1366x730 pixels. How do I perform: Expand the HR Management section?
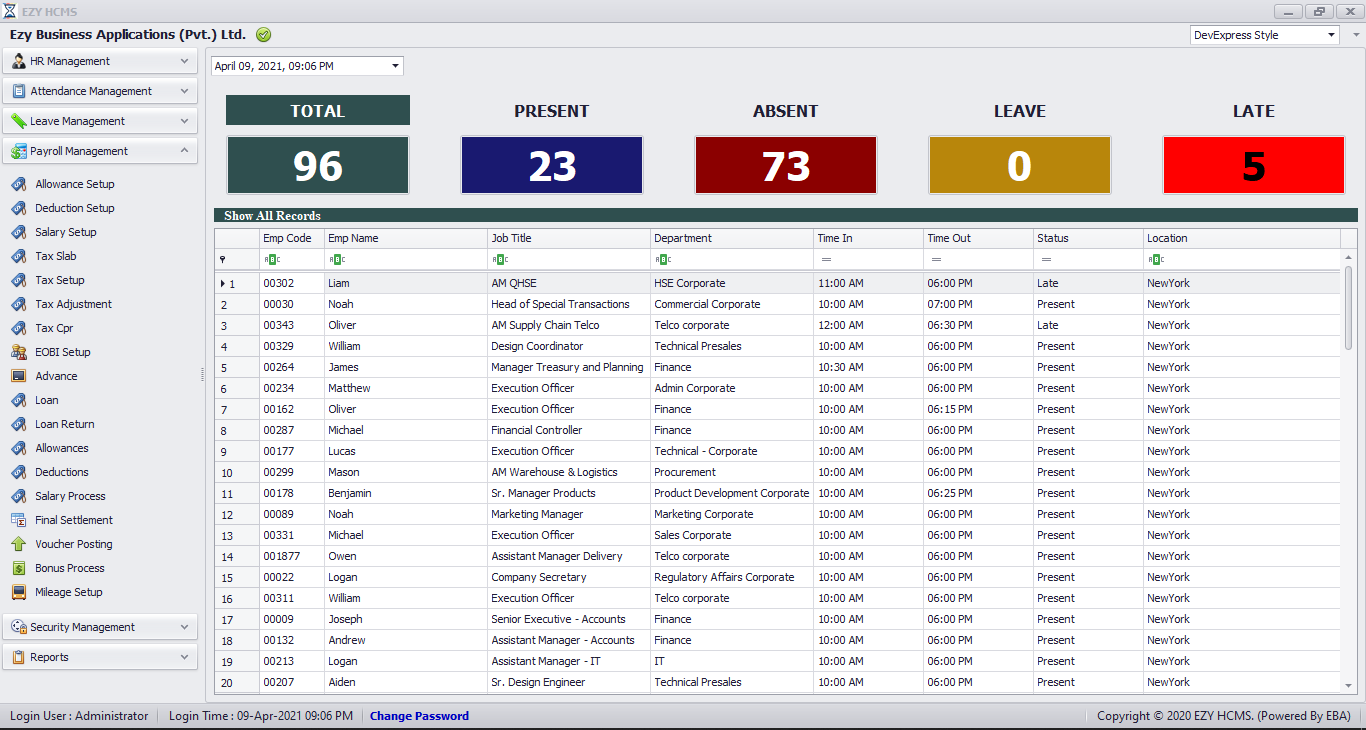click(100, 61)
